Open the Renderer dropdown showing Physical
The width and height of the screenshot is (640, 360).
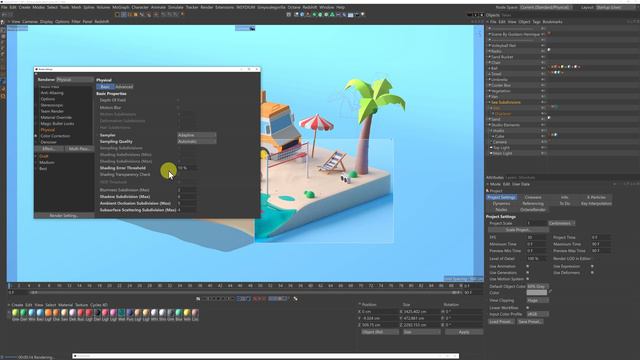point(75,80)
